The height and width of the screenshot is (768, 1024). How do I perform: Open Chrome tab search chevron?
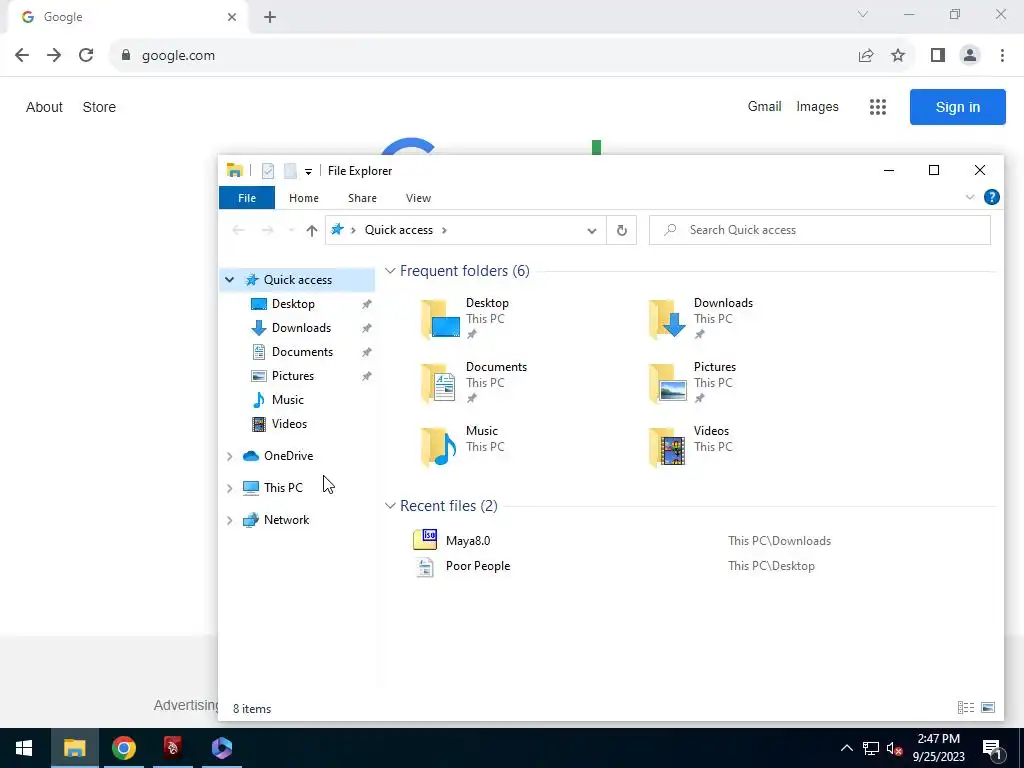tap(863, 14)
